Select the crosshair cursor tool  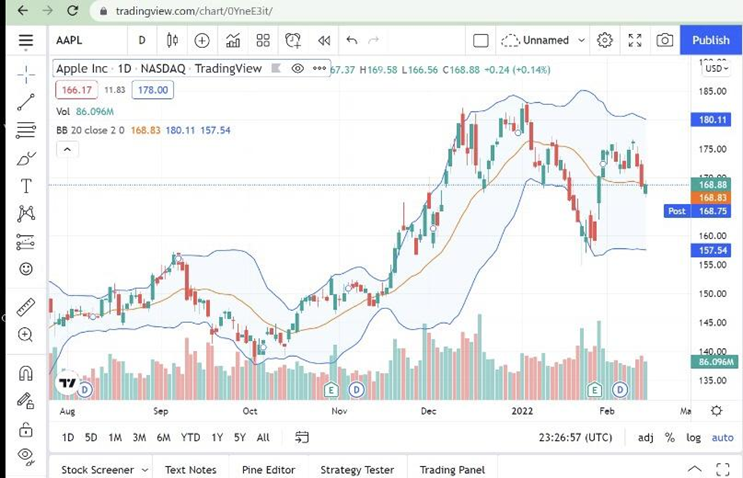point(26,75)
